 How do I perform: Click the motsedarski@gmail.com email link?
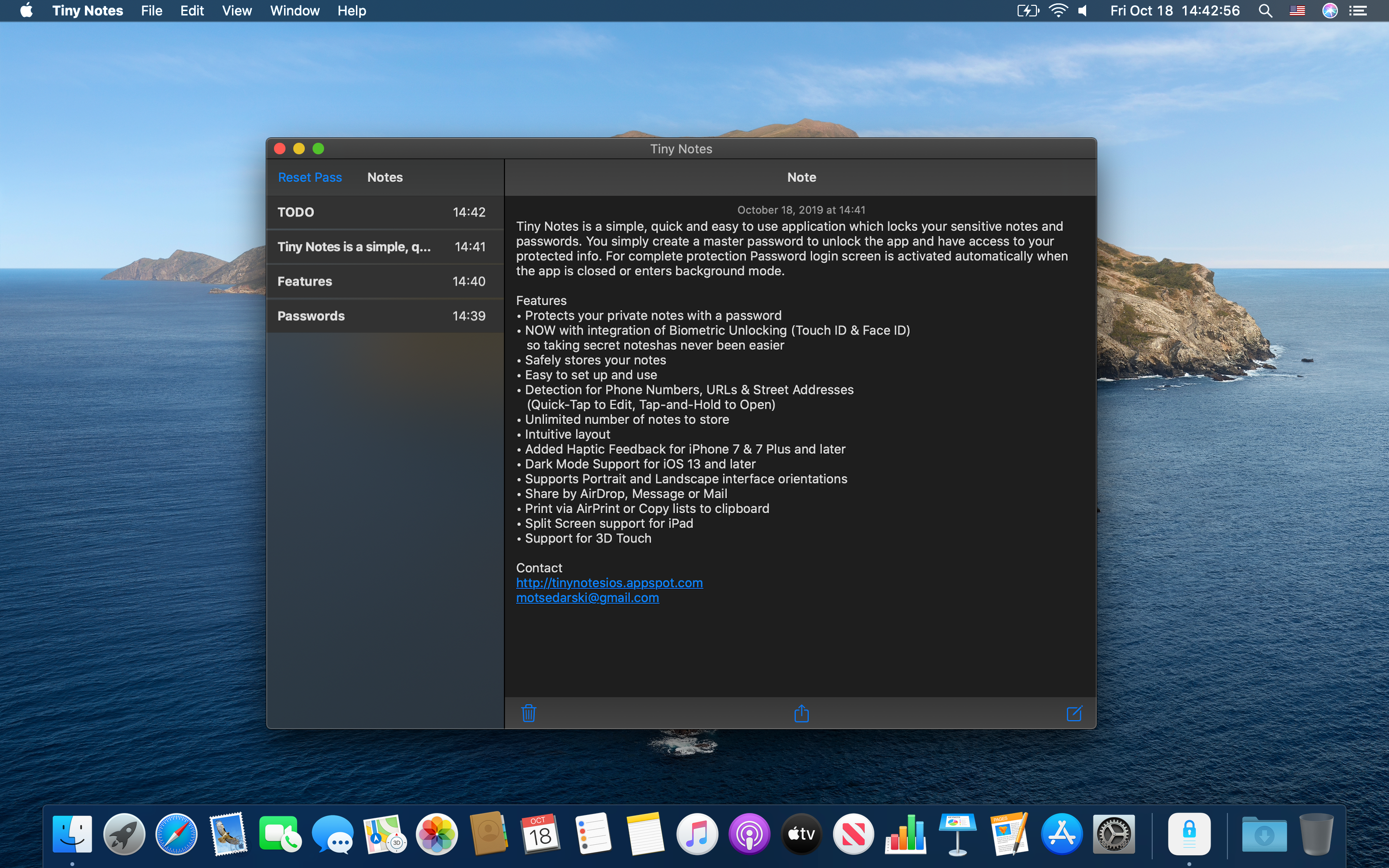click(587, 597)
